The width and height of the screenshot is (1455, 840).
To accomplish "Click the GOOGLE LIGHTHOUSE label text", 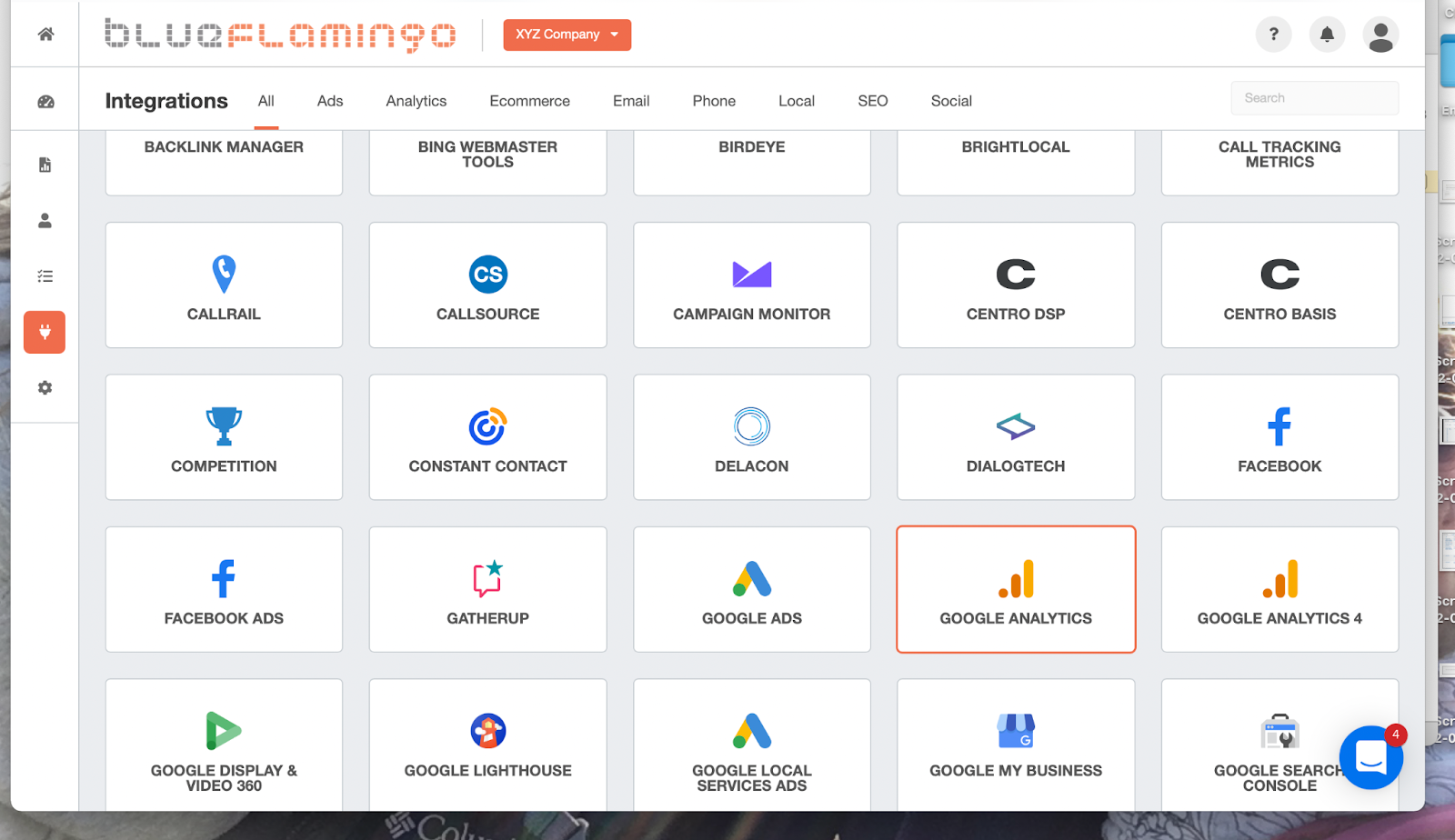I will point(488,771).
